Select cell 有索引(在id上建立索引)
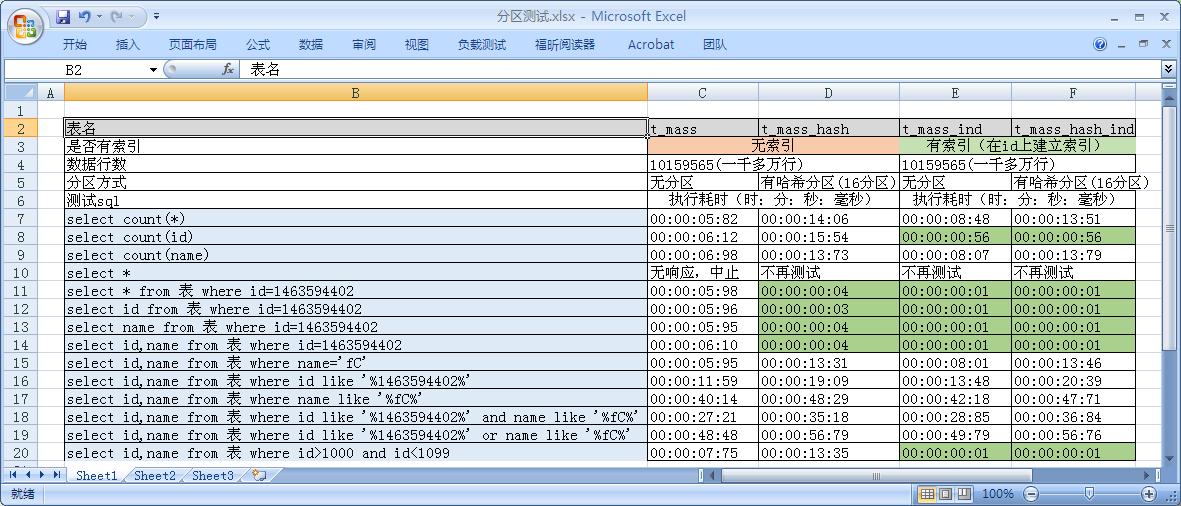Screen dimensions: 1181x506 coord(1018,146)
